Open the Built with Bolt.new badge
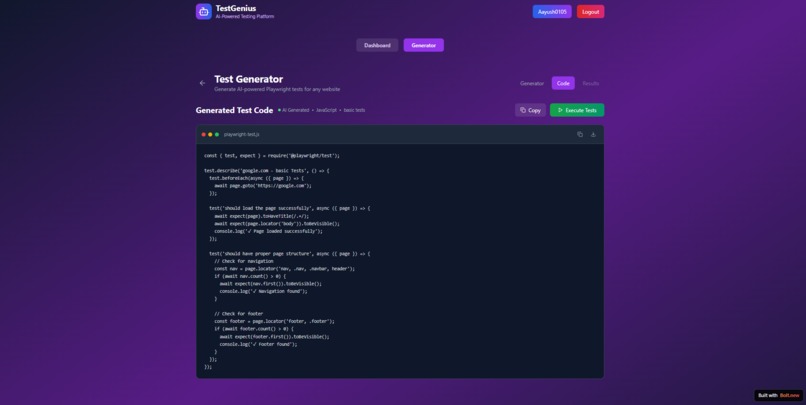 tap(779, 395)
